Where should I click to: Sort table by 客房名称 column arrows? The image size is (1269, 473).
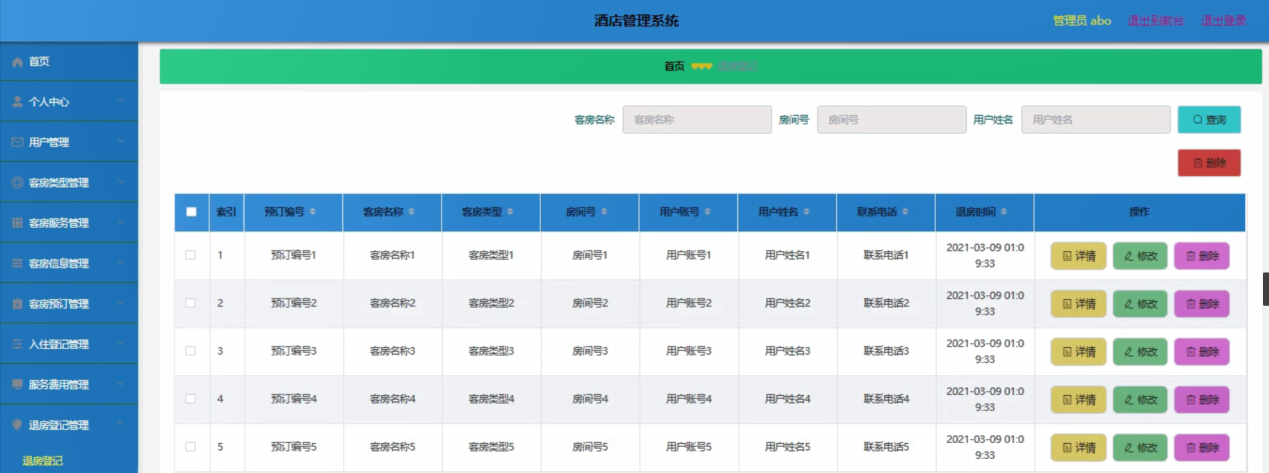coord(411,212)
